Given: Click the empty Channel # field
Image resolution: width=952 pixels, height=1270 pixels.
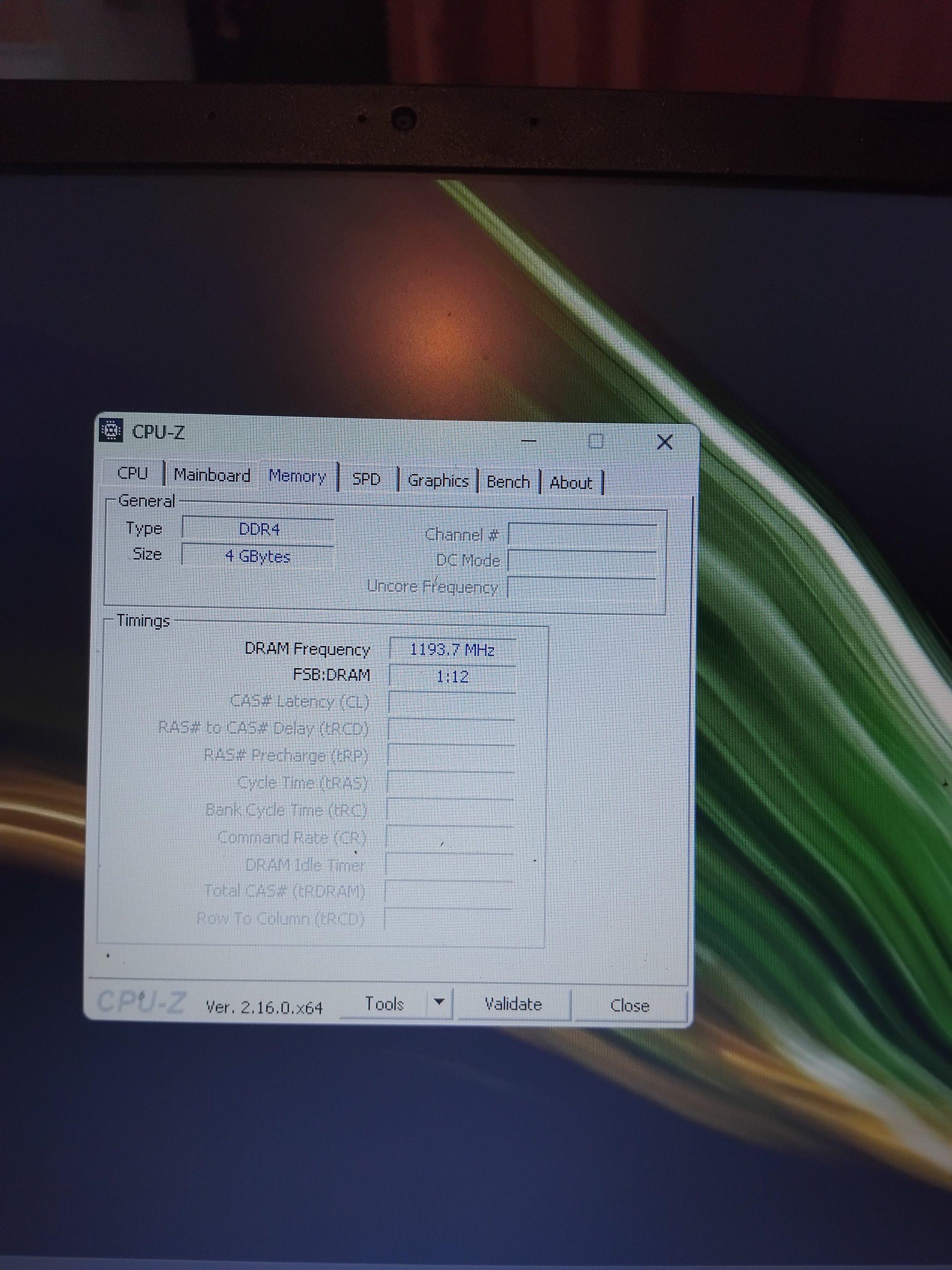Looking at the screenshot, I should pyautogui.click(x=583, y=535).
